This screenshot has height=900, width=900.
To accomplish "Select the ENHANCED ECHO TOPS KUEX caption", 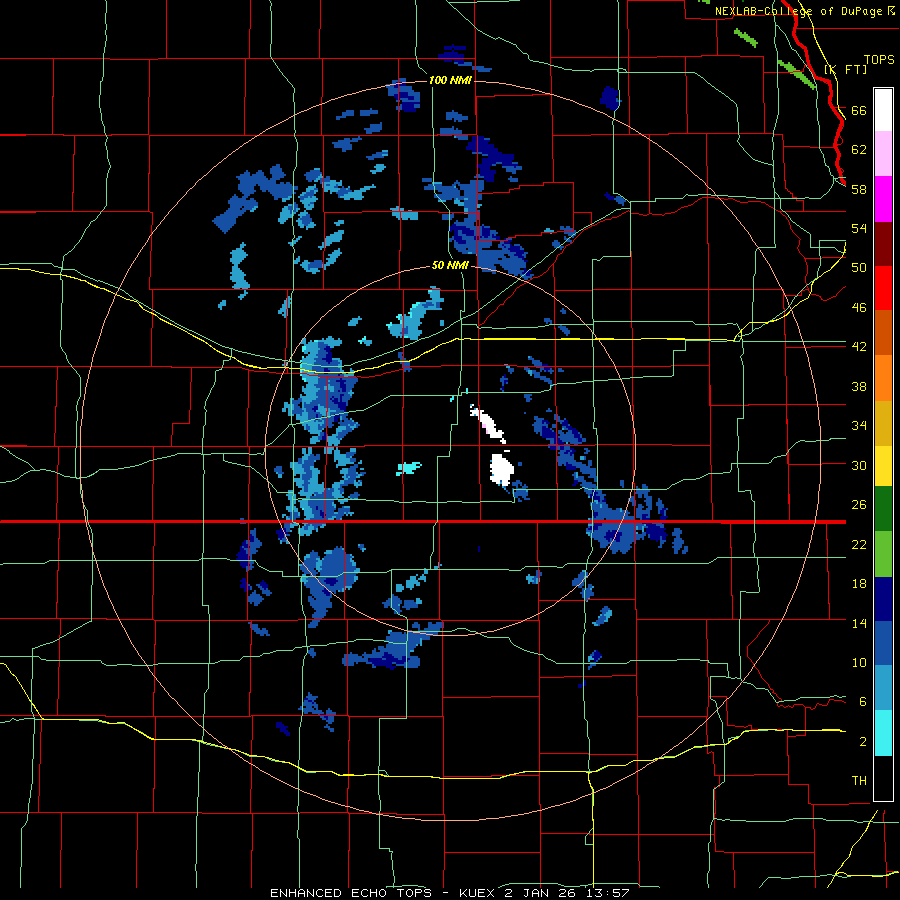I will pyautogui.click(x=450, y=893).
